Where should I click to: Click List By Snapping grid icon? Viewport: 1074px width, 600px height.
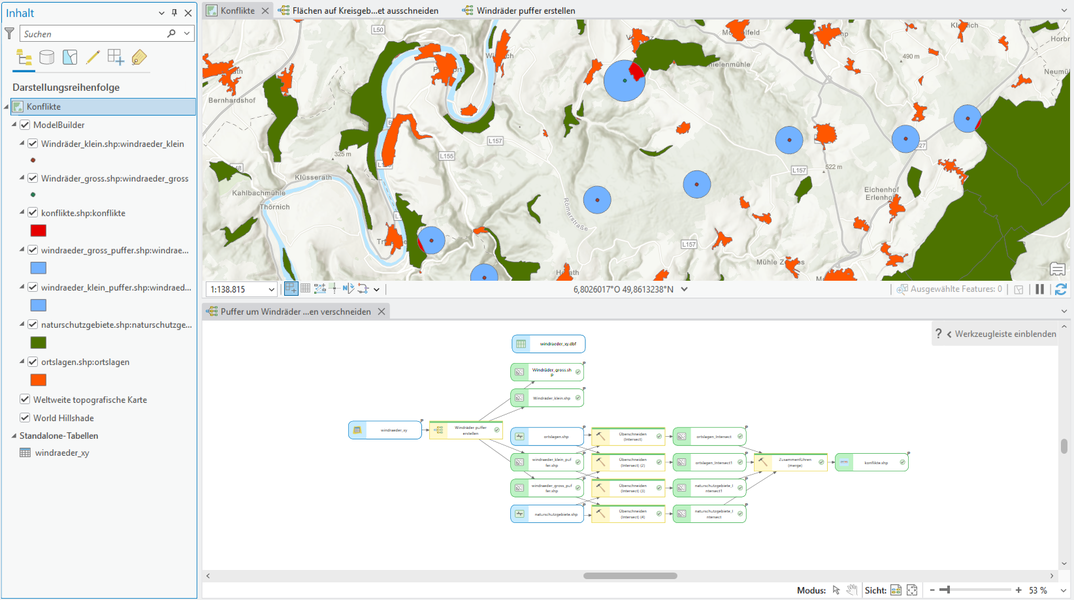(116, 58)
